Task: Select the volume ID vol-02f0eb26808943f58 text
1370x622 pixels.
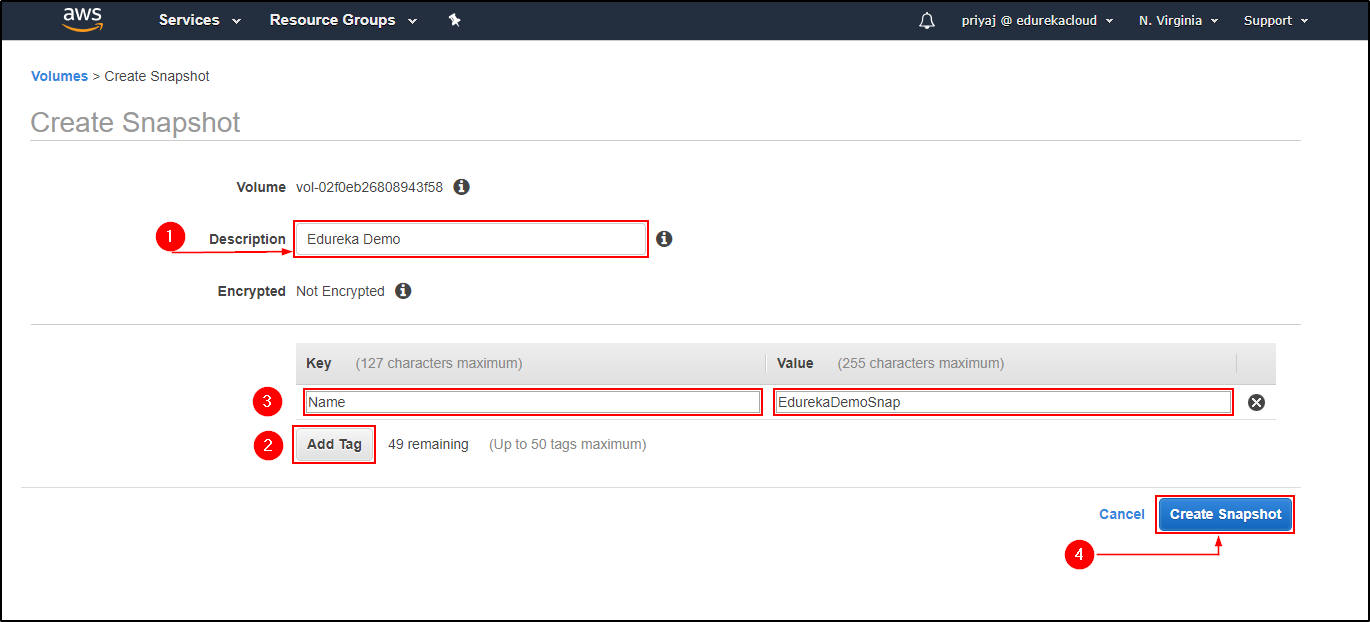Action: pos(369,187)
